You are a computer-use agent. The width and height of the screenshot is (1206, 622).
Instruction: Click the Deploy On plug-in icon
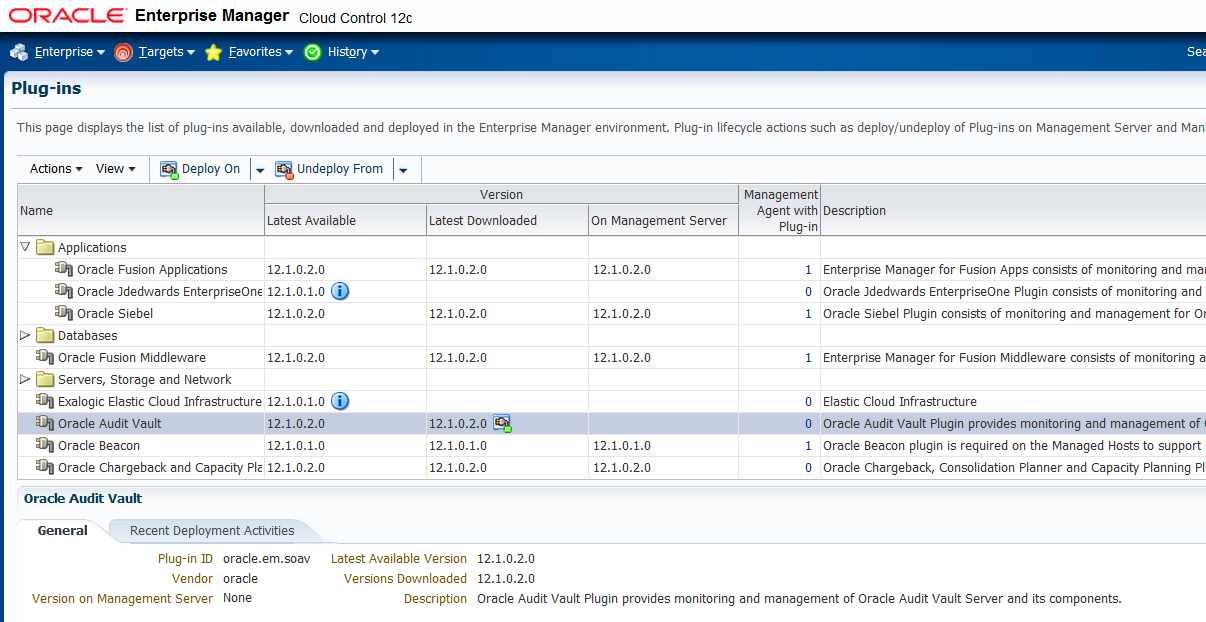[169, 169]
